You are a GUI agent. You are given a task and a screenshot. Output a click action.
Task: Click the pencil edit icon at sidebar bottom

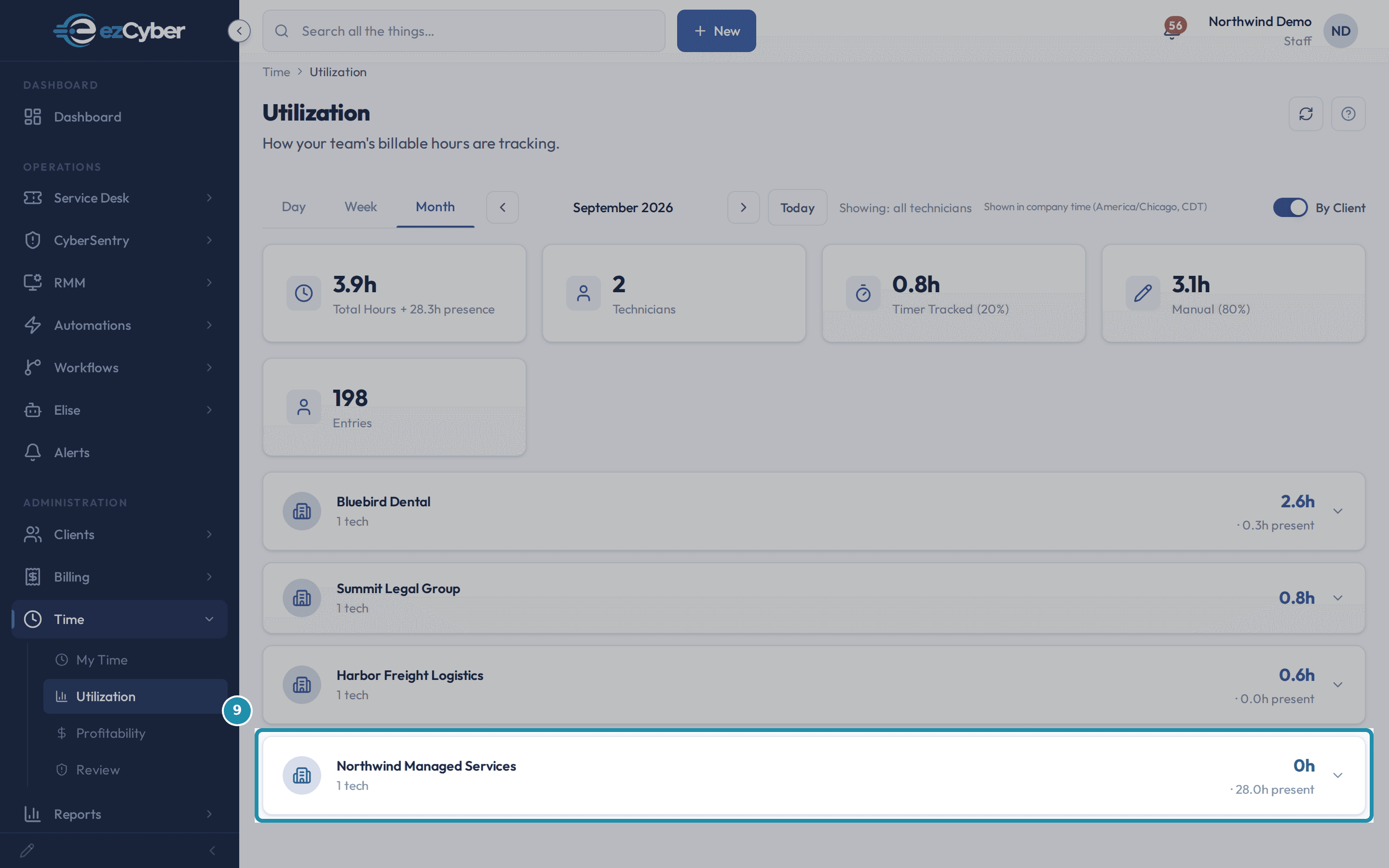[x=27, y=850]
